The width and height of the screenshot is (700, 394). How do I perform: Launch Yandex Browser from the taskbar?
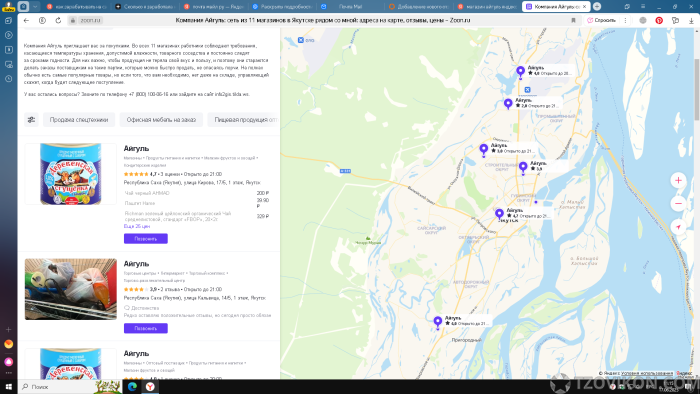(x=150, y=386)
